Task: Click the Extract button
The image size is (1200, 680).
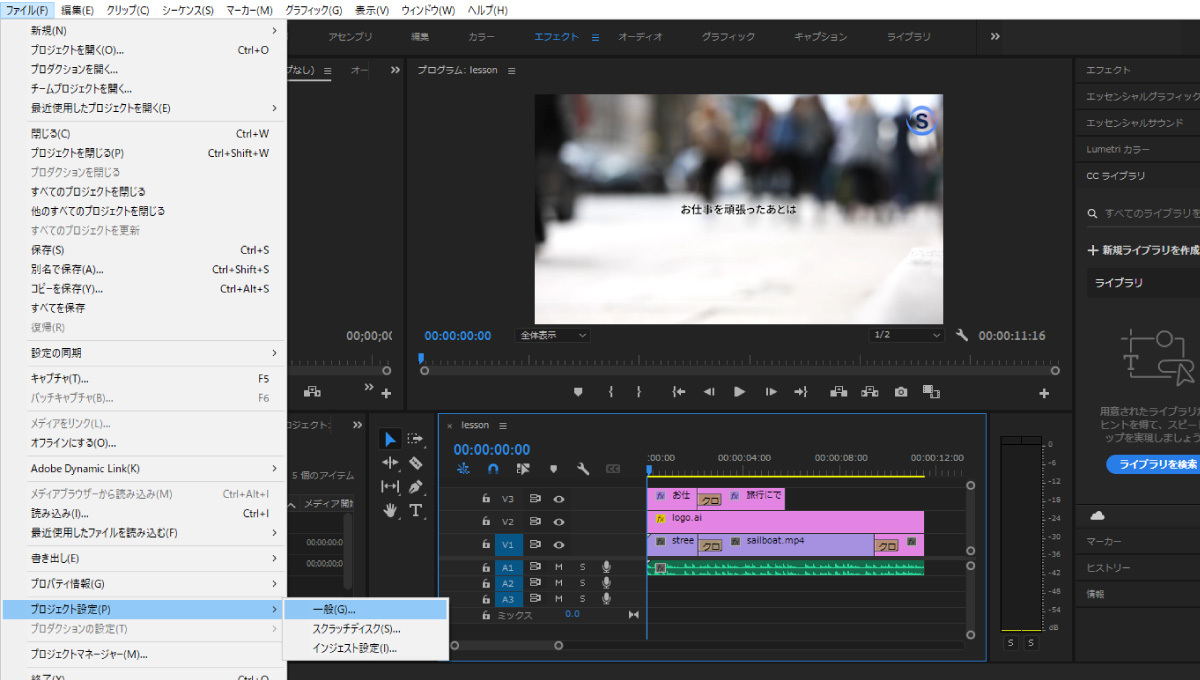Action: (x=870, y=392)
